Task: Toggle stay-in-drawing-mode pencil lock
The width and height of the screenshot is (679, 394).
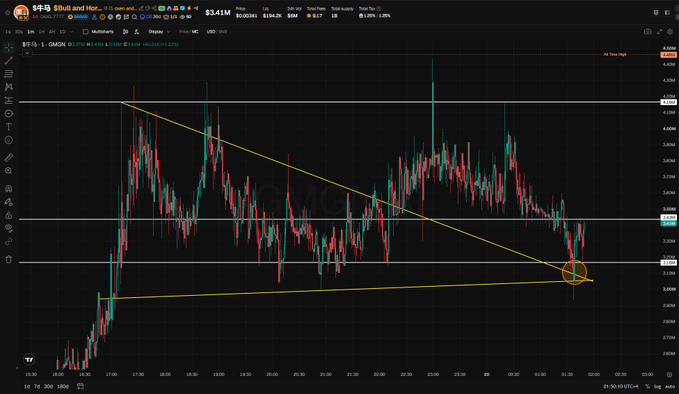Action: tap(9, 202)
